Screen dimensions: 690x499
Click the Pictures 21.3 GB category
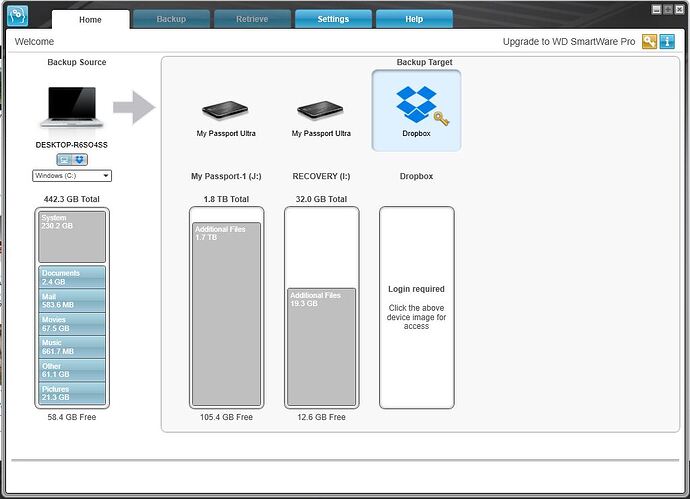(72, 393)
